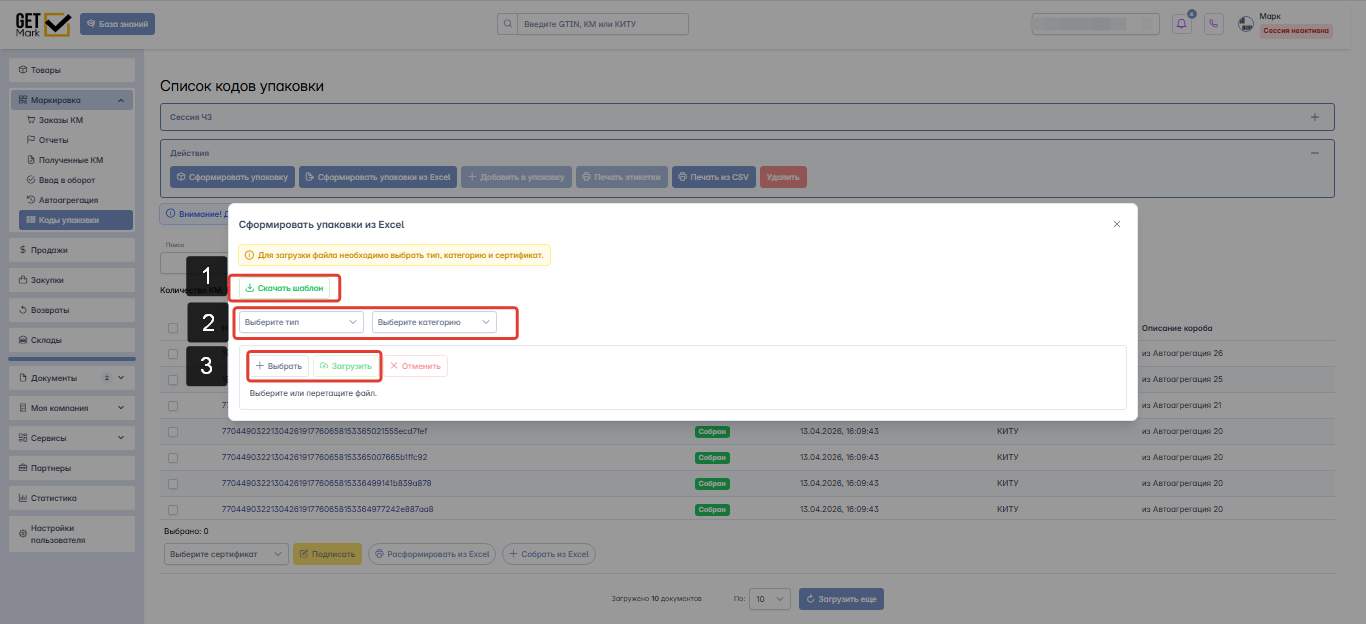Check the row ending 9141b839a878
Viewport: 1366px width, 624px height.
173,484
